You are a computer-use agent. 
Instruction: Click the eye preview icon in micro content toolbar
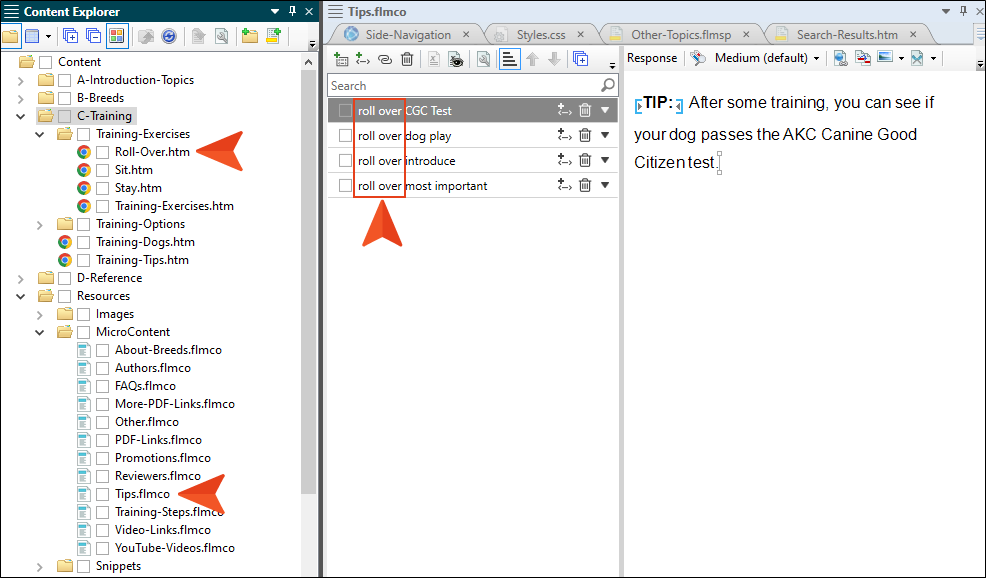coord(456,59)
